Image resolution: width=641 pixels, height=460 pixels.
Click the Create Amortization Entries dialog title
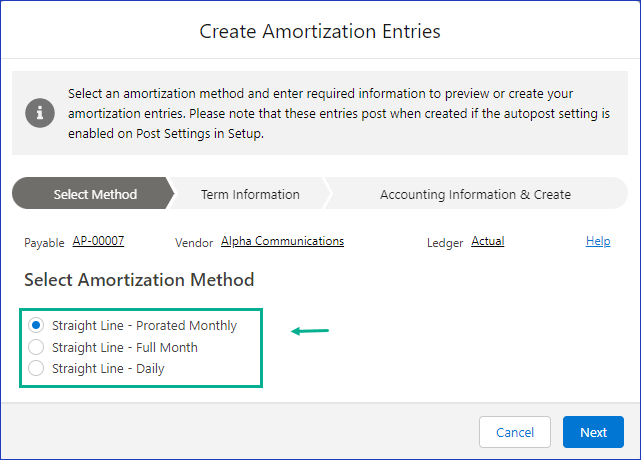pos(320,31)
